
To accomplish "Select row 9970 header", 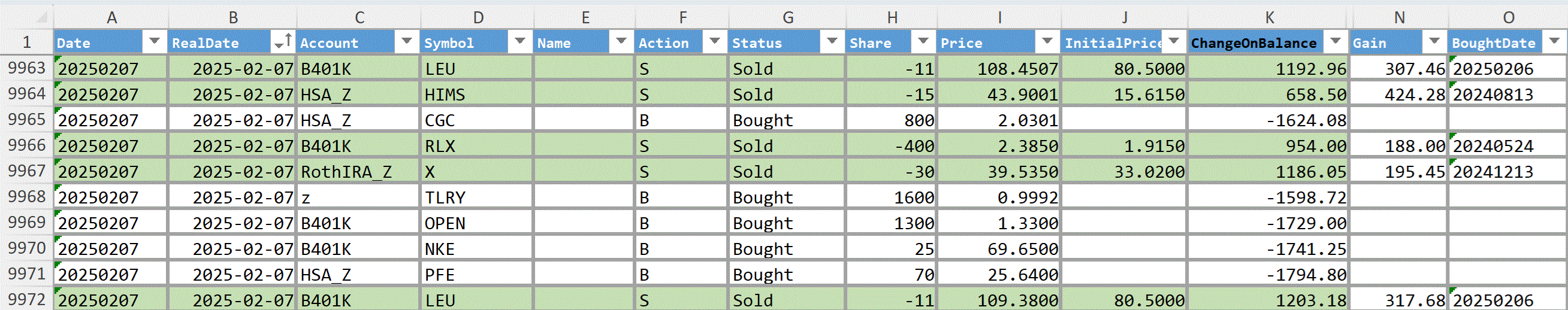I will (x=26, y=248).
